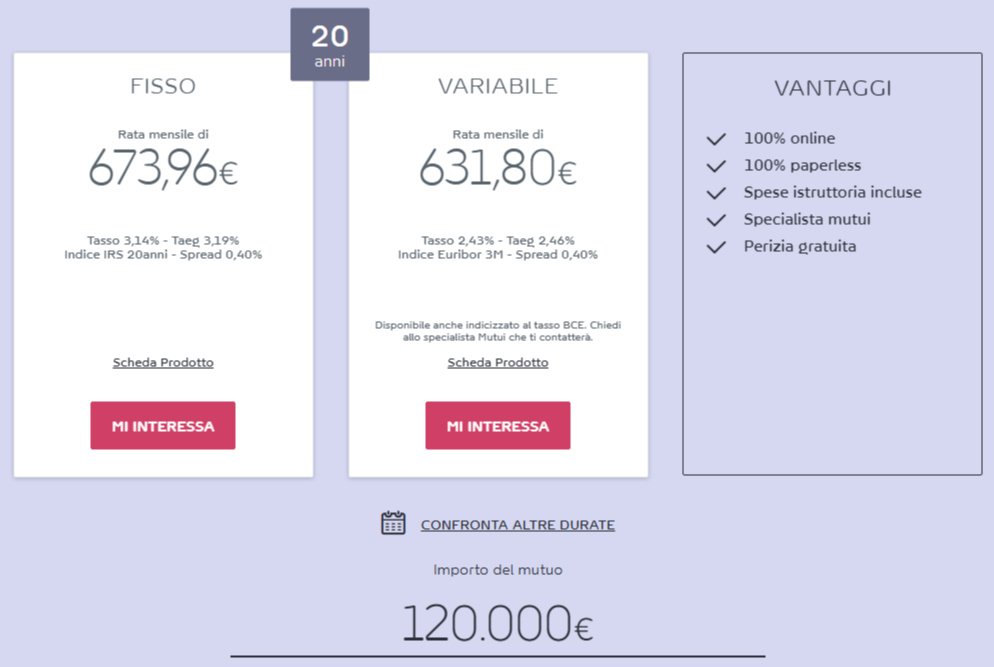Click the checkmark next to Specialista mutui

pos(715,220)
